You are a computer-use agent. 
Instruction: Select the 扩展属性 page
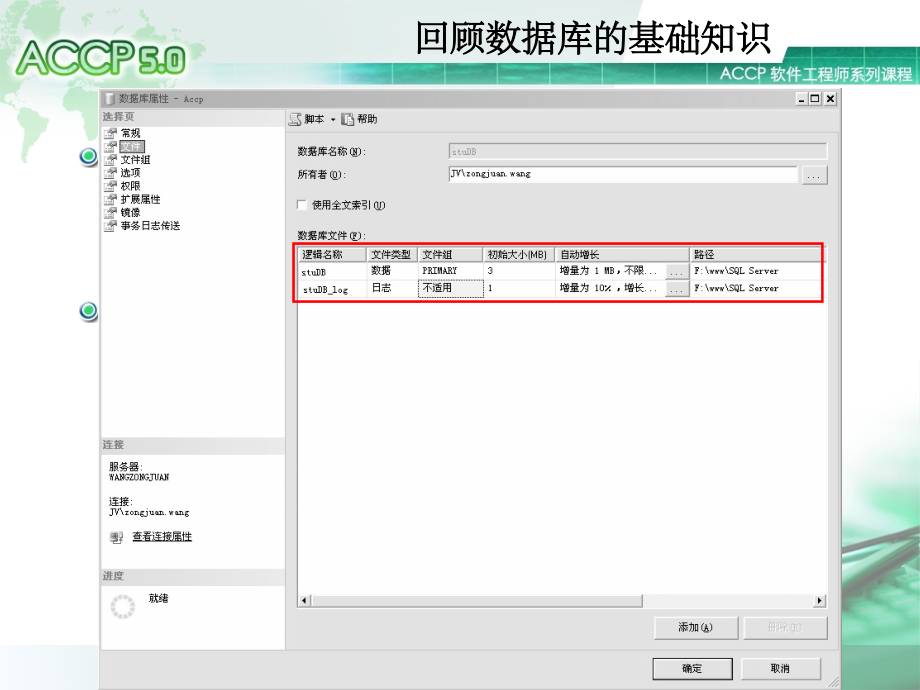[138, 197]
